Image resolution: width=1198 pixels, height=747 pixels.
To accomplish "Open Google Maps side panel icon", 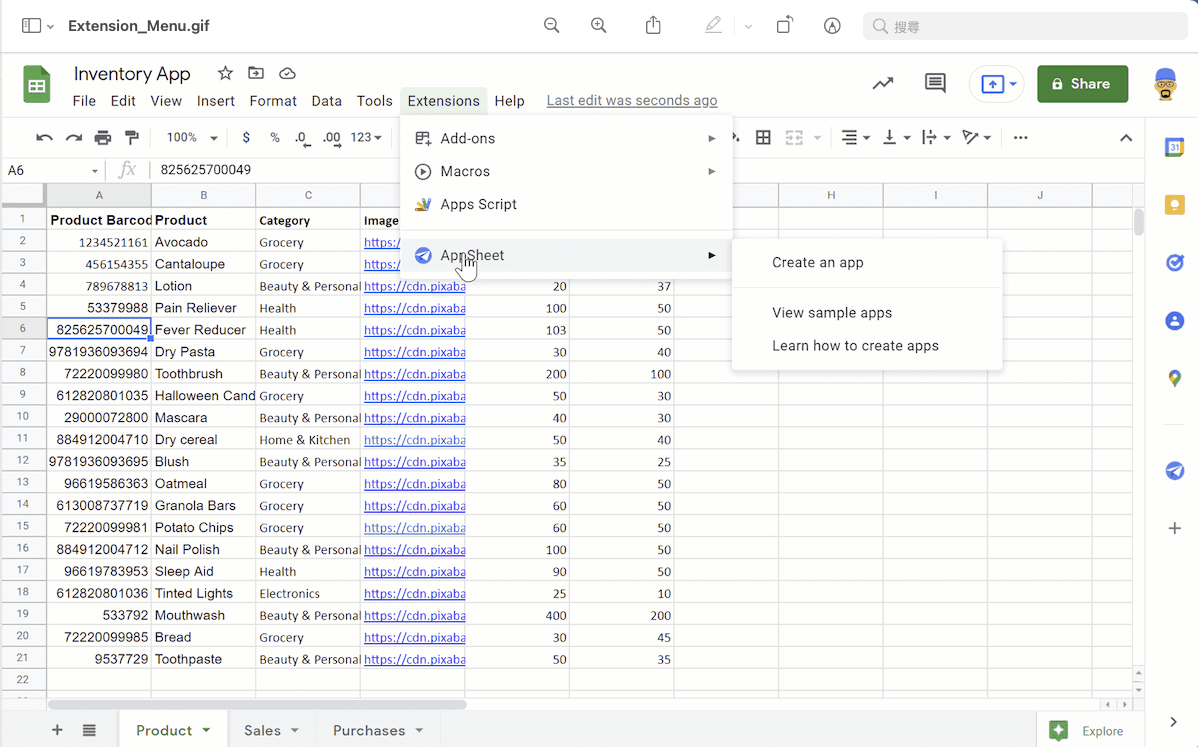I will pyautogui.click(x=1174, y=378).
